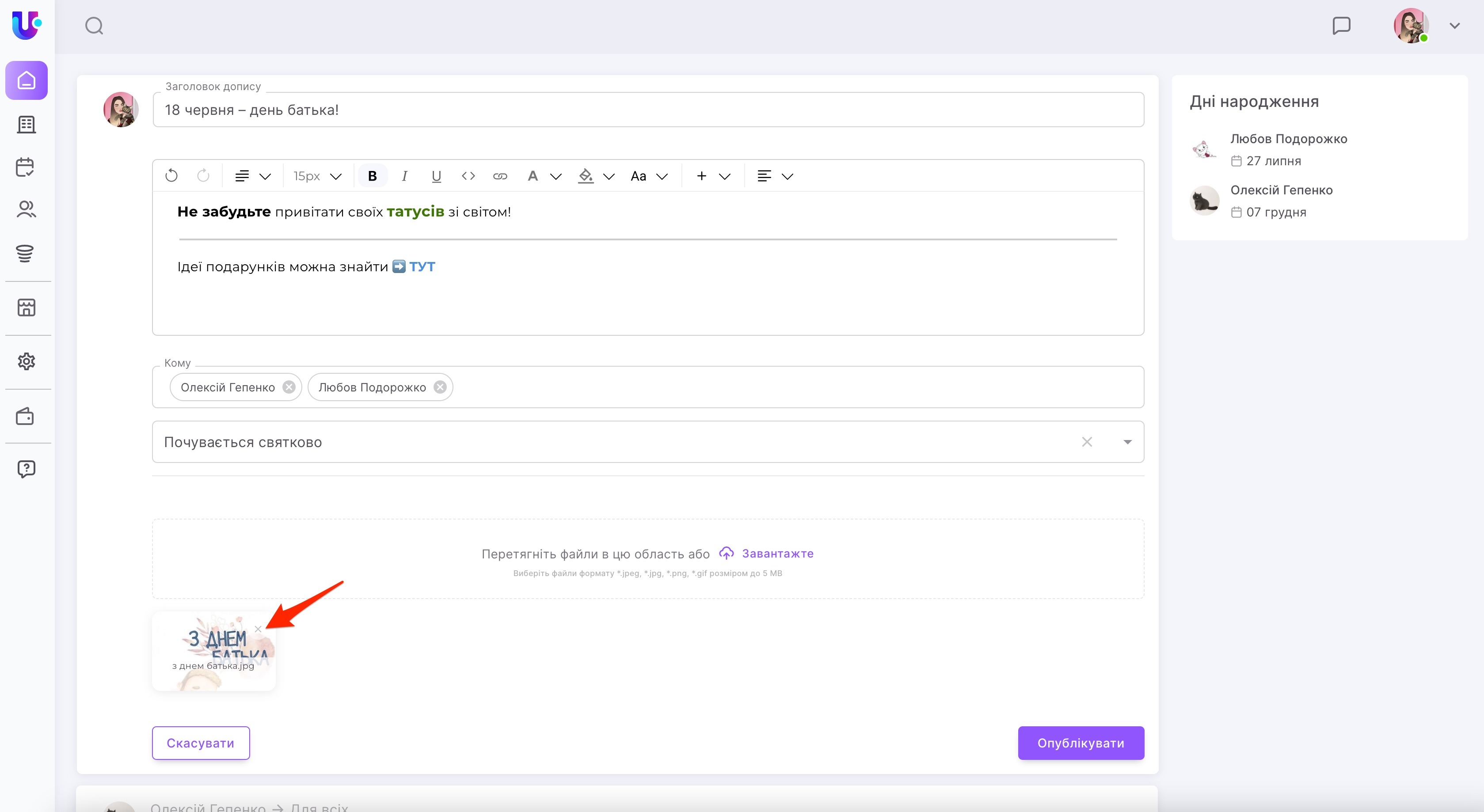Open the text color dropdown
This screenshot has width=1484, height=812.
pos(556,176)
